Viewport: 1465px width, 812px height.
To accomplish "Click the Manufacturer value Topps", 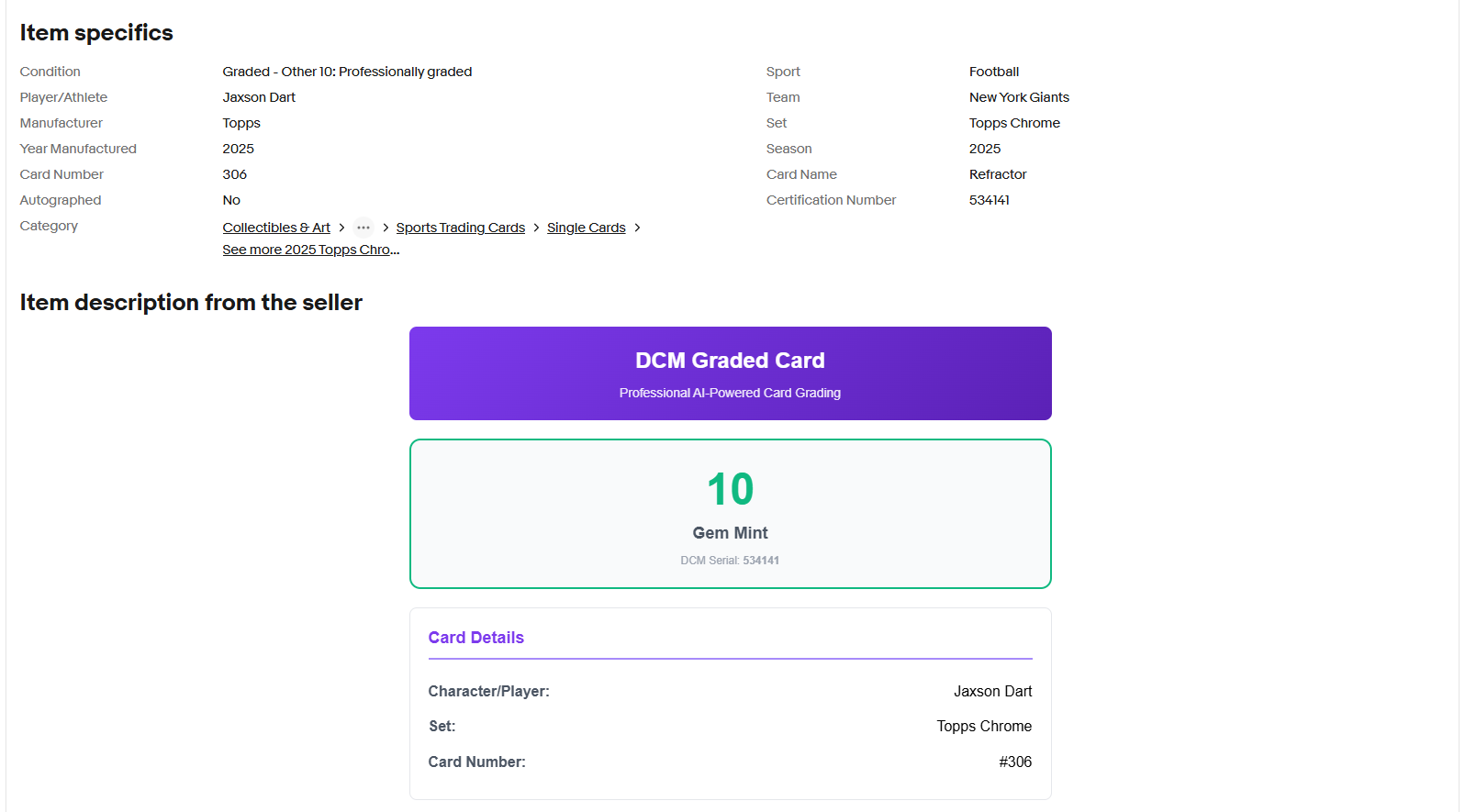I will click(241, 123).
